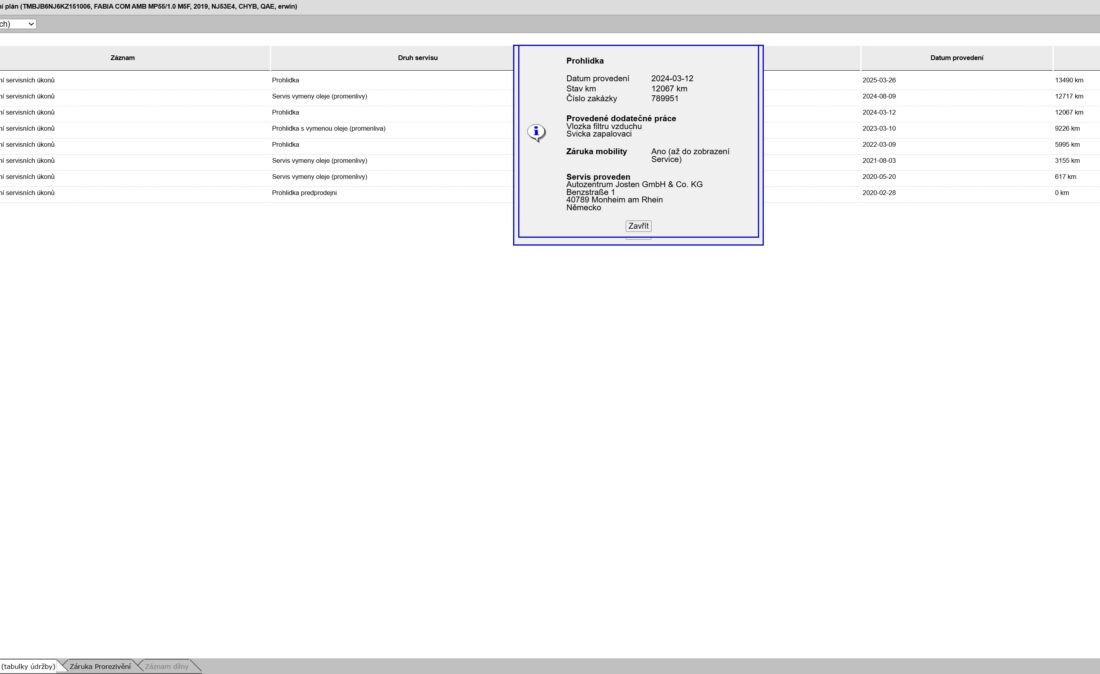Click the 40789 Monheim am Rhein line

[615, 200]
